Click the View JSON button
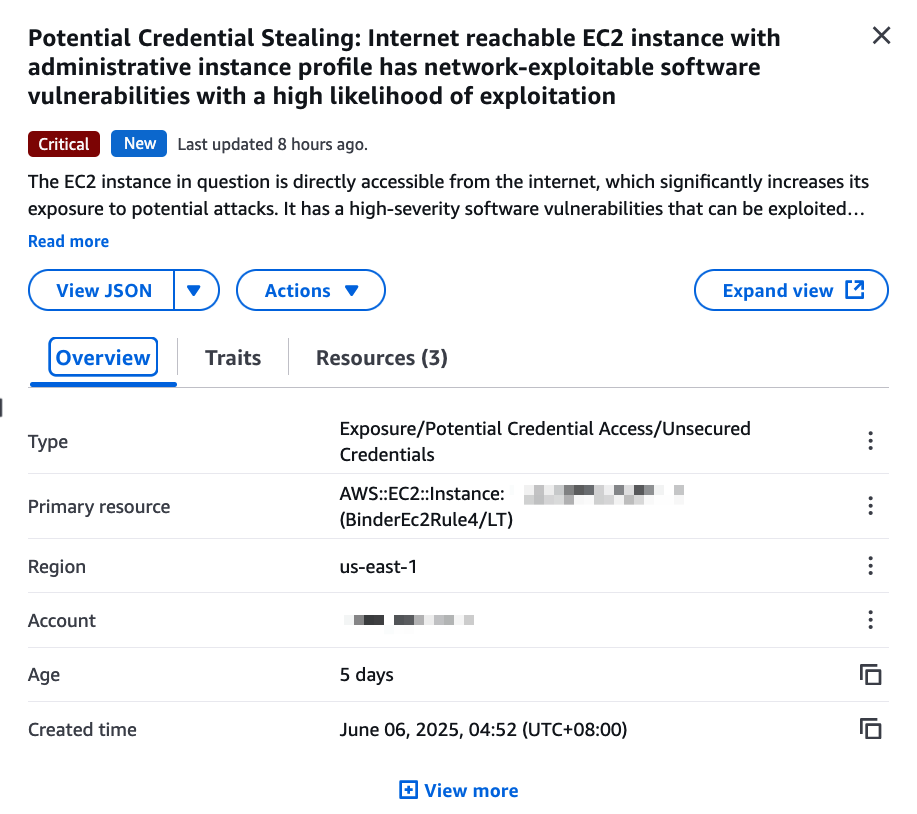Image resolution: width=917 pixels, height=814 pixels. coord(102,290)
